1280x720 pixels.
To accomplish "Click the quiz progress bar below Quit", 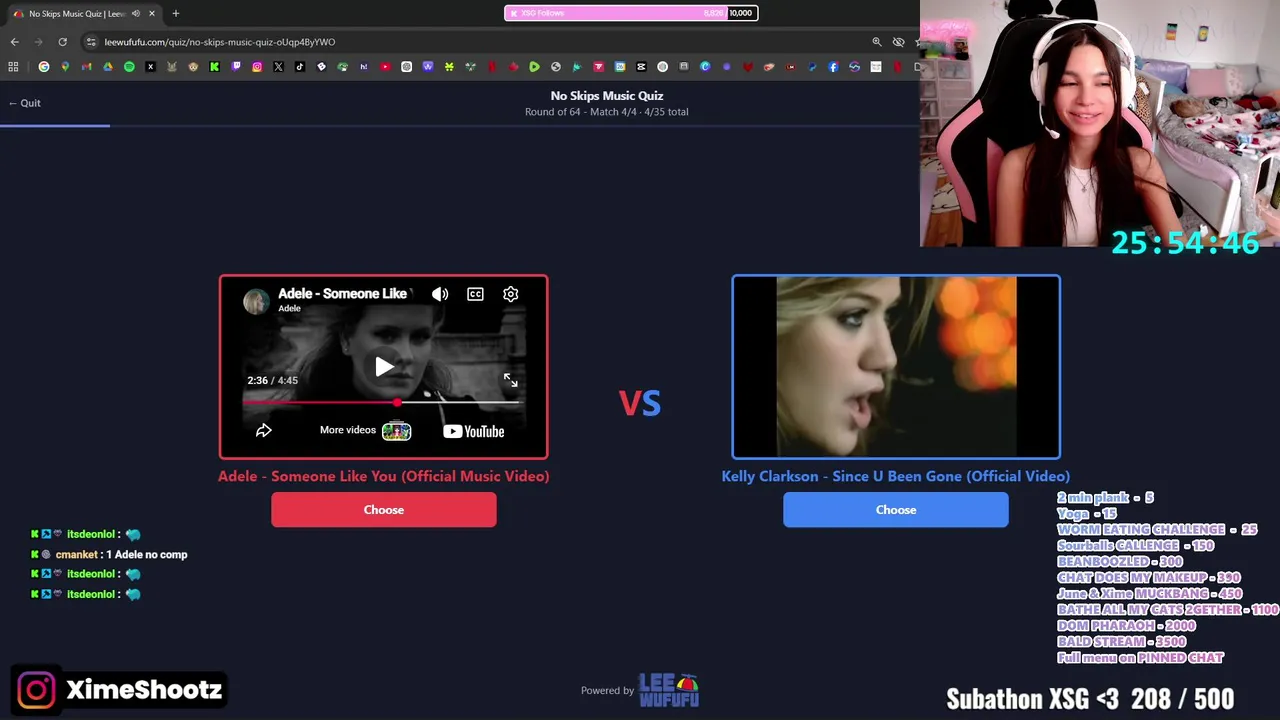I will pyautogui.click(x=460, y=126).
